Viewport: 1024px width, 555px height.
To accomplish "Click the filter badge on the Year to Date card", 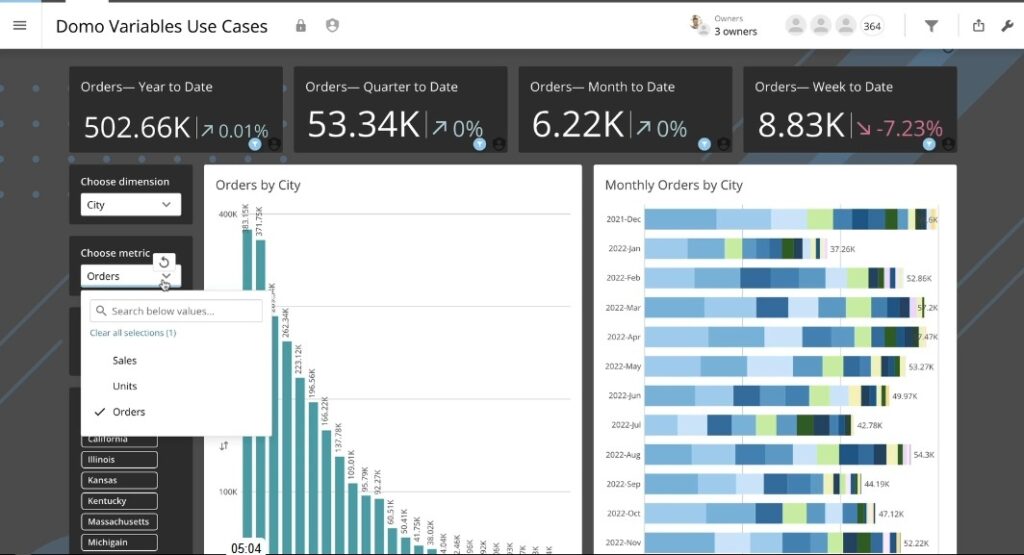I will (255, 145).
